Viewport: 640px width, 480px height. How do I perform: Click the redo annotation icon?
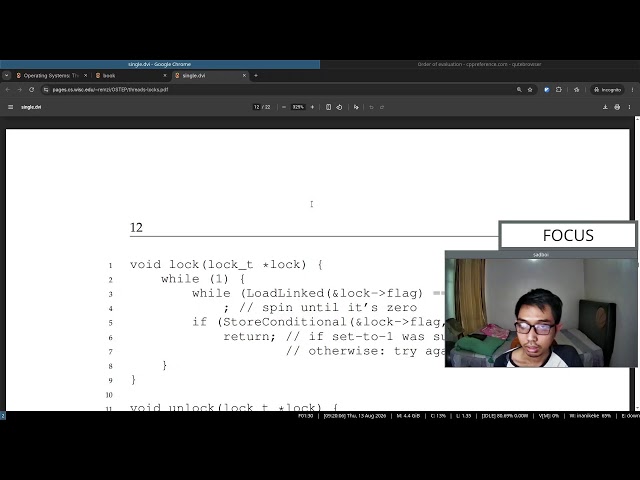(382, 107)
